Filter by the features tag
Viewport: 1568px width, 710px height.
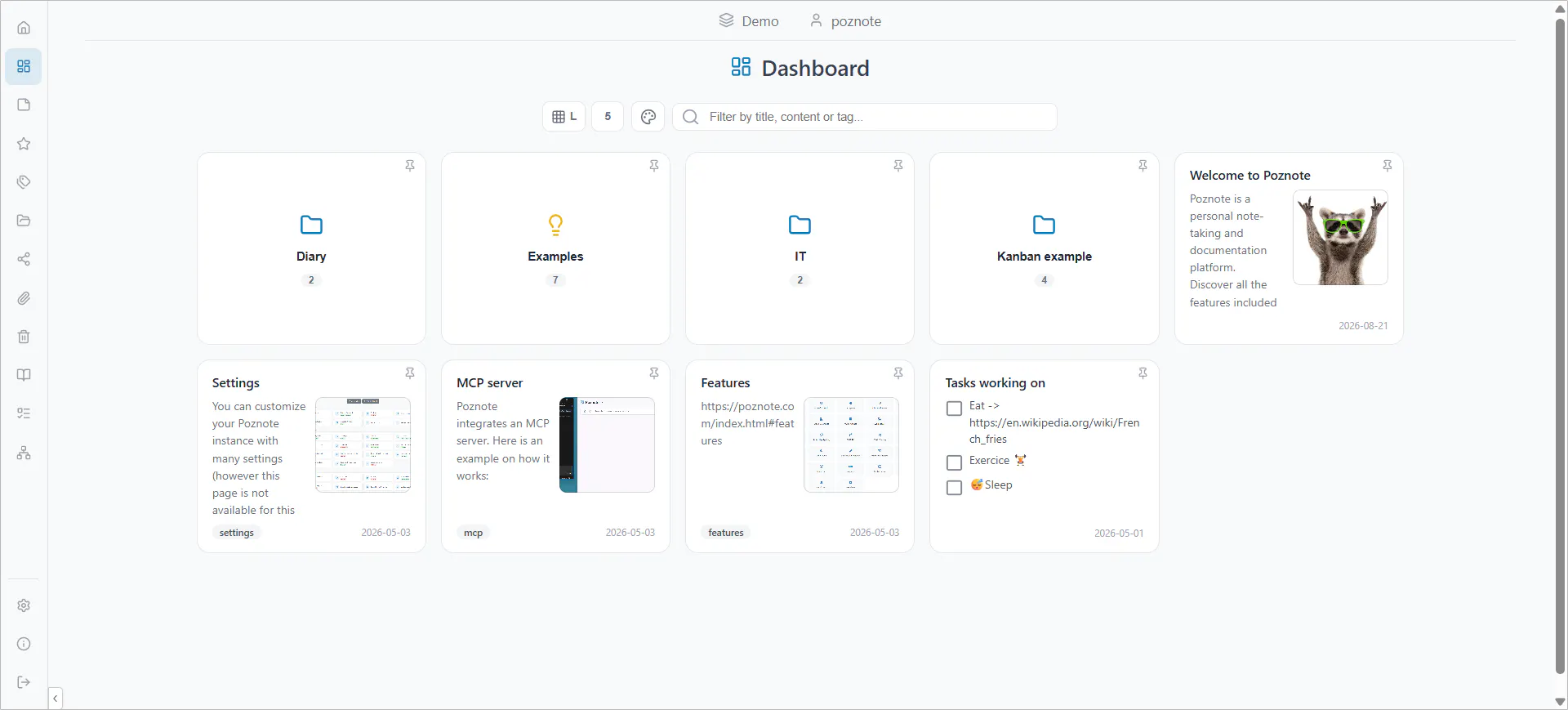[726, 533]
